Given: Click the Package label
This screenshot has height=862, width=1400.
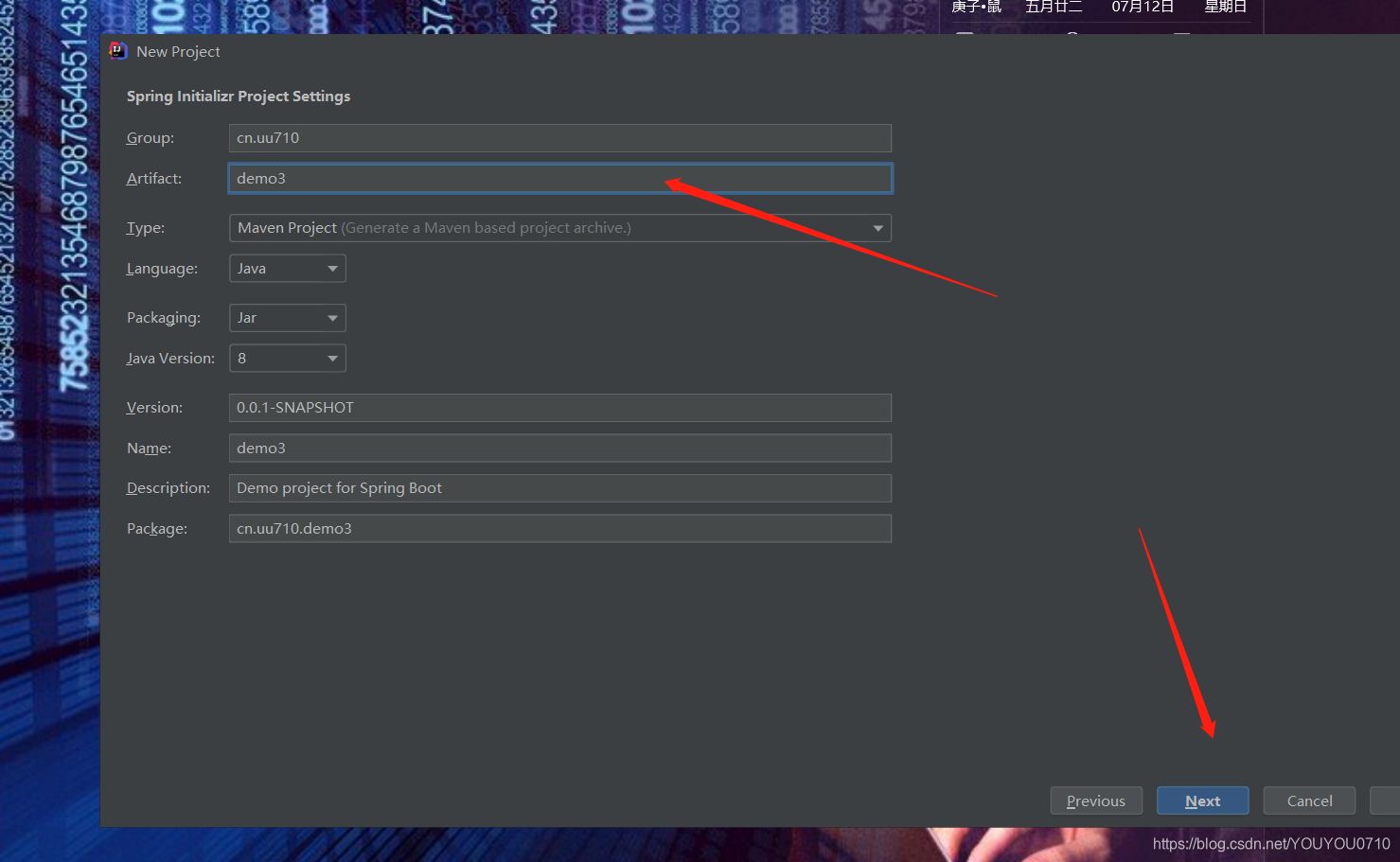Looking at the screenshot, I should coord(157,529).
